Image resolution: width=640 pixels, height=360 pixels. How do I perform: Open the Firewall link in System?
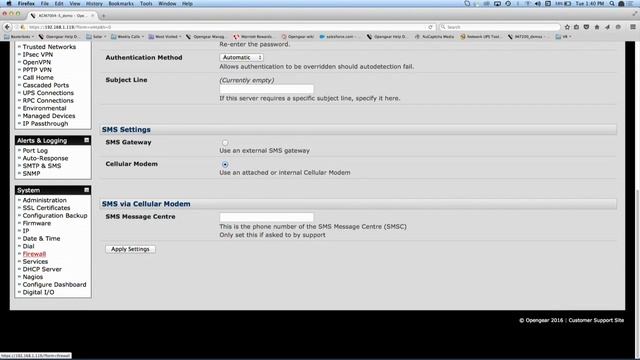pyautogui.click(x=34, y=254)
